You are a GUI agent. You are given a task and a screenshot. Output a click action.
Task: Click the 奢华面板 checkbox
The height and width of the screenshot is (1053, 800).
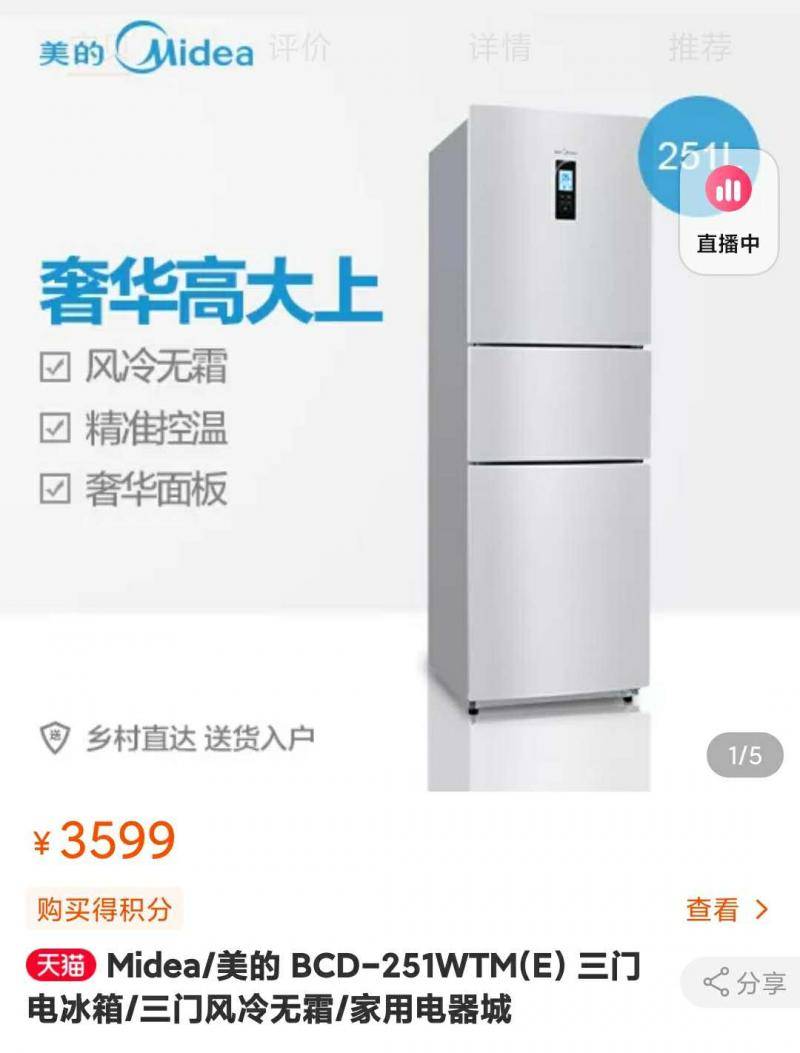click(x=55, y=488)
